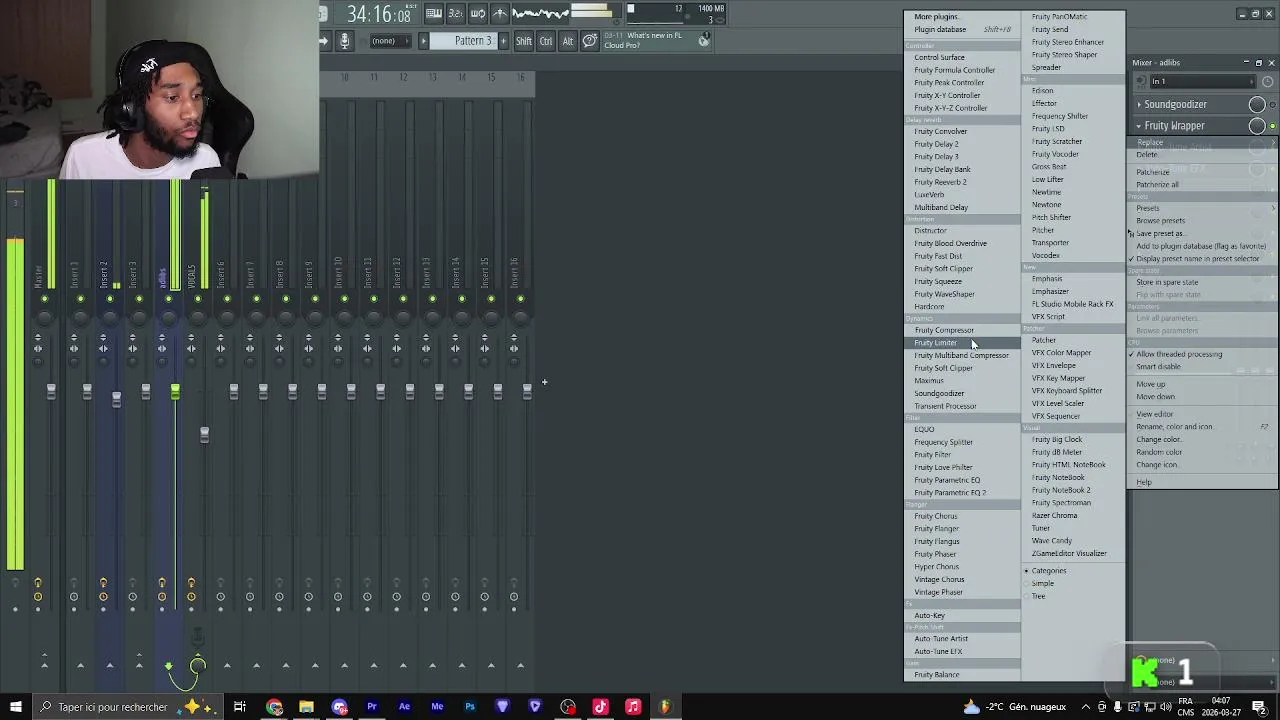
Task: Select Fruity Limiter in plugin list
Action: (962, 343)
